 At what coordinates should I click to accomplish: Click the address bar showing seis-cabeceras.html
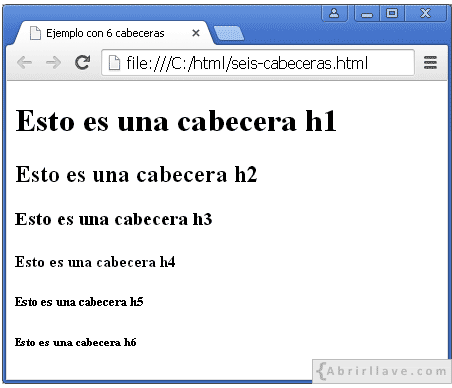point(258,63)
